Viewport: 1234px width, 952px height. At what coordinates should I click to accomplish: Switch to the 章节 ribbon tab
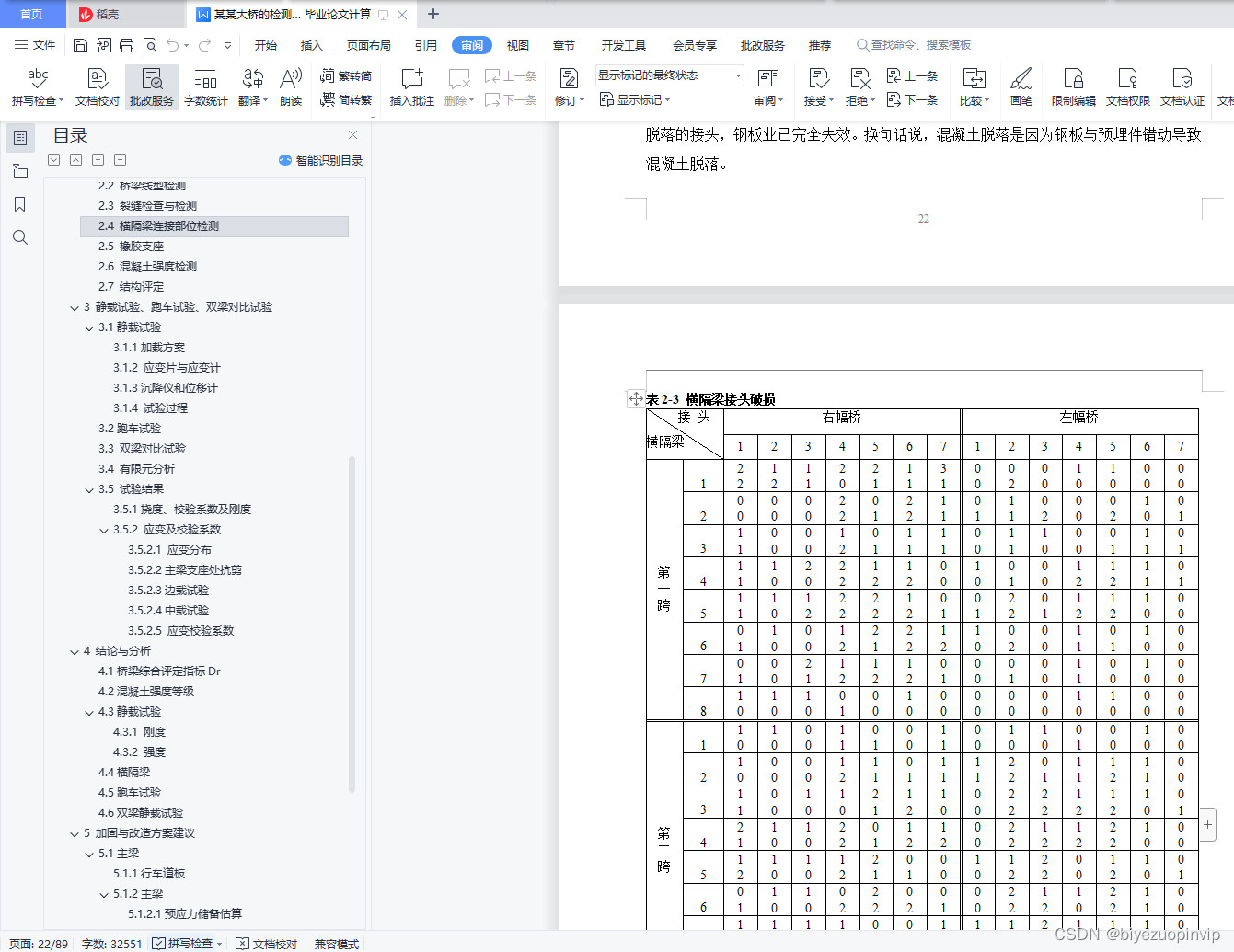coord(564,45)
